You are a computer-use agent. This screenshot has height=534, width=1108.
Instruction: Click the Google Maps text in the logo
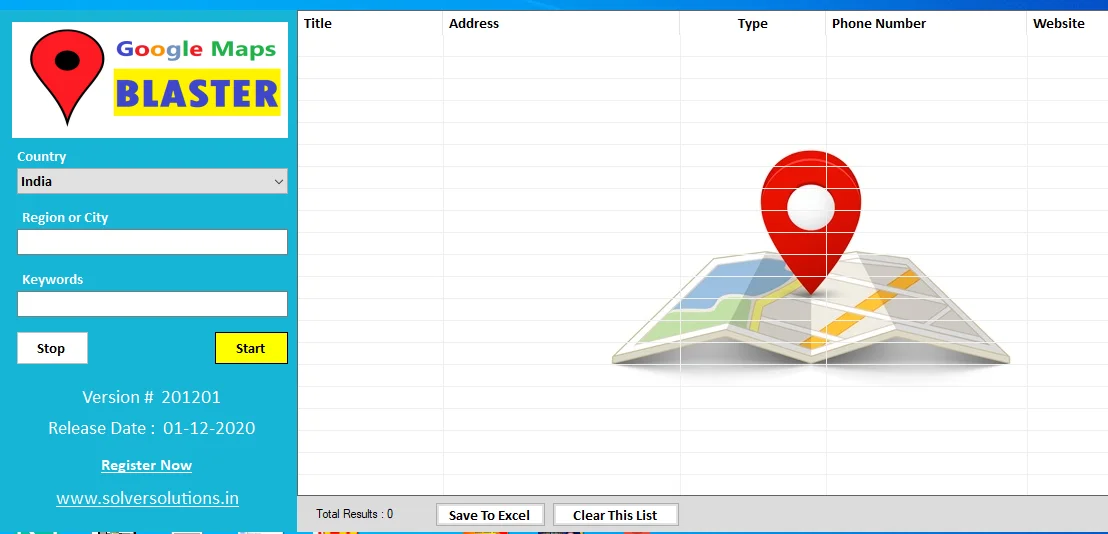[196, 48]
